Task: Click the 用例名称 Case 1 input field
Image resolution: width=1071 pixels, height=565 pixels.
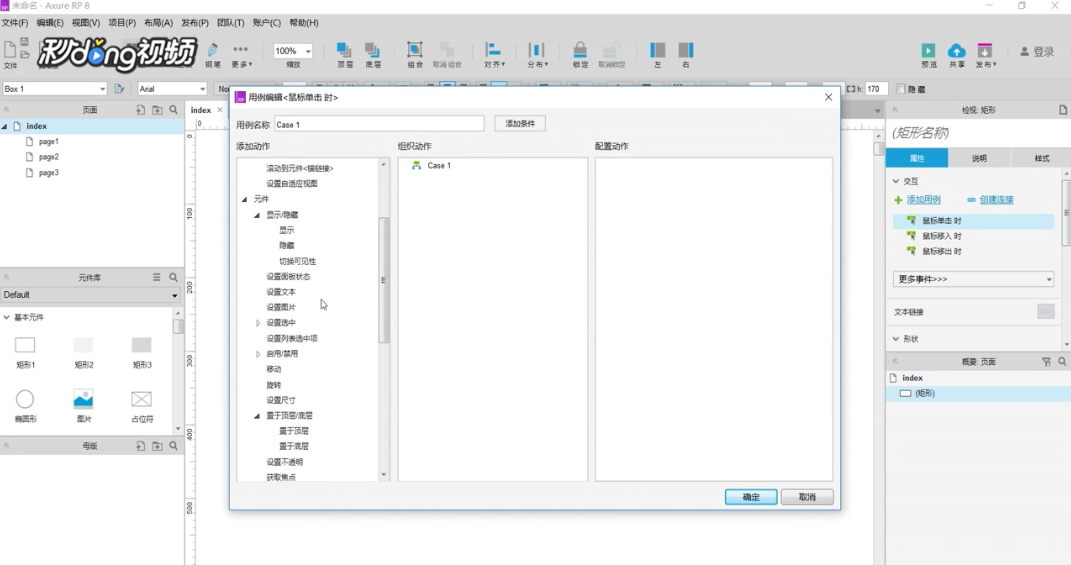Action: coord(379,124)
